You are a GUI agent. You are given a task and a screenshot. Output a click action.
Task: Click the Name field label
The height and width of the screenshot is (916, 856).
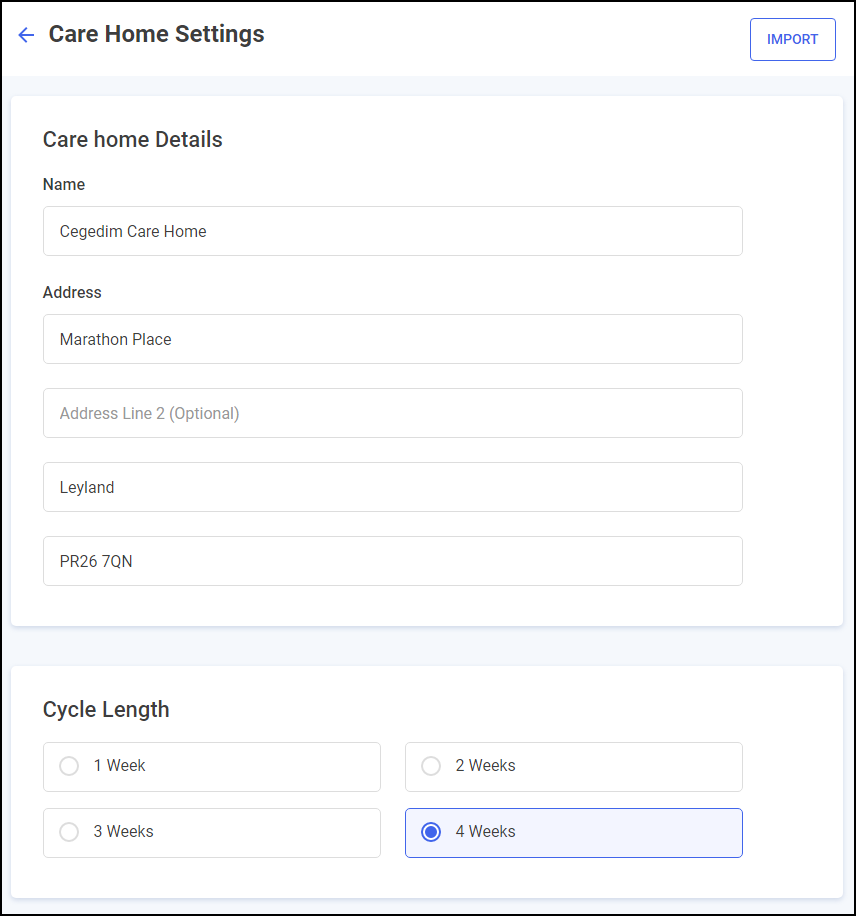pyautogui.click(x=64, y=185)
